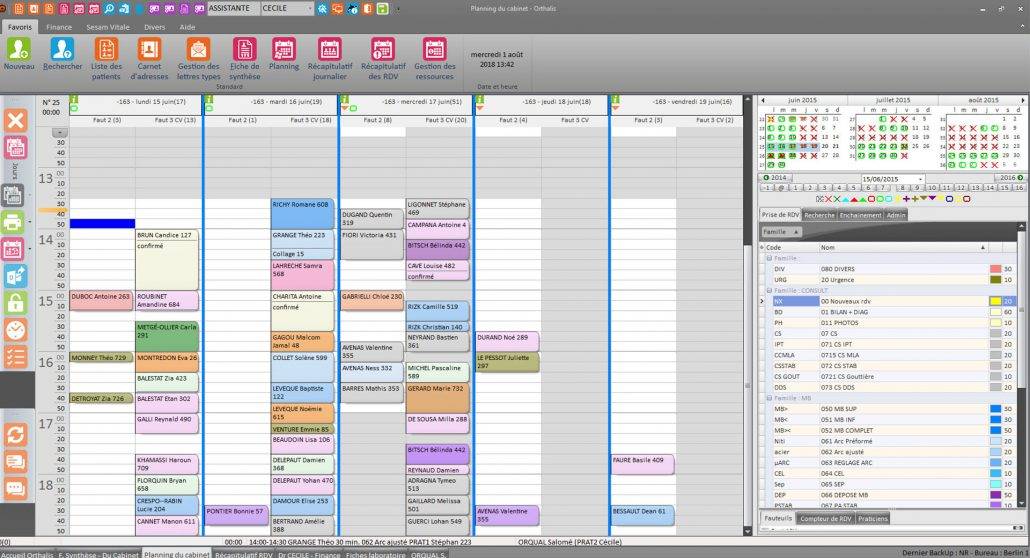Collapse the Famille : MB group
1030x558 pixels.
click(767, 398)
